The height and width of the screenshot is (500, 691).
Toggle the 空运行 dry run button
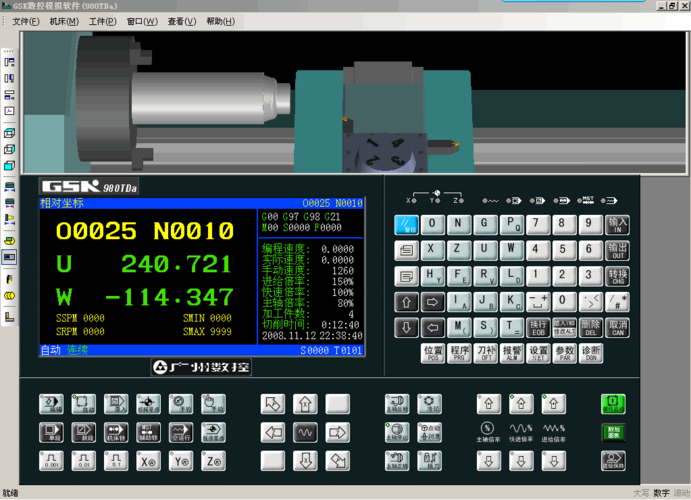(x=181, y=433)
